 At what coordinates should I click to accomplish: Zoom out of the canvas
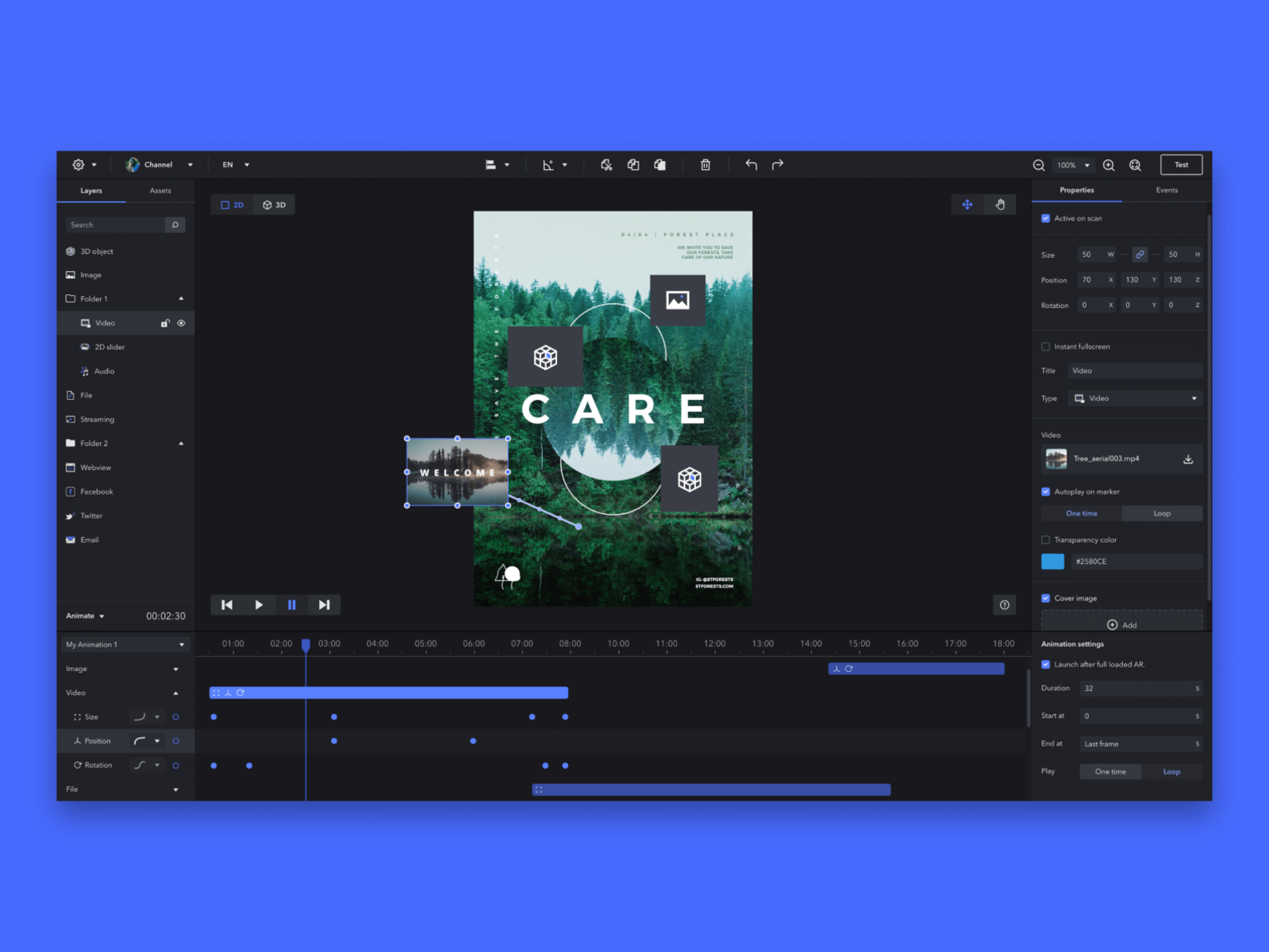[1039, 165]
